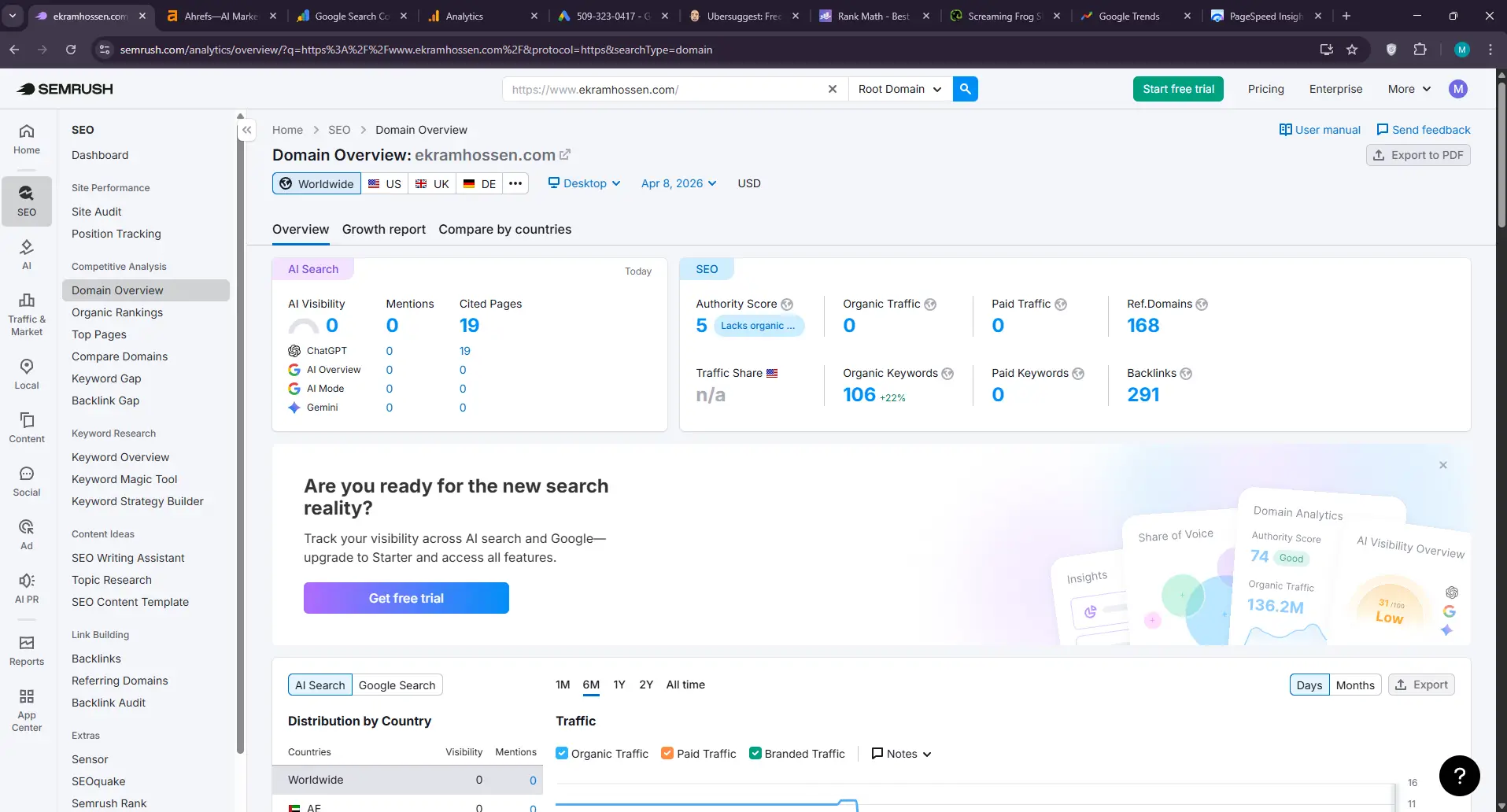The height and width of the screenshot is (812, 1507).
Task: Click Send feedback link
Action: [1423, 130]
